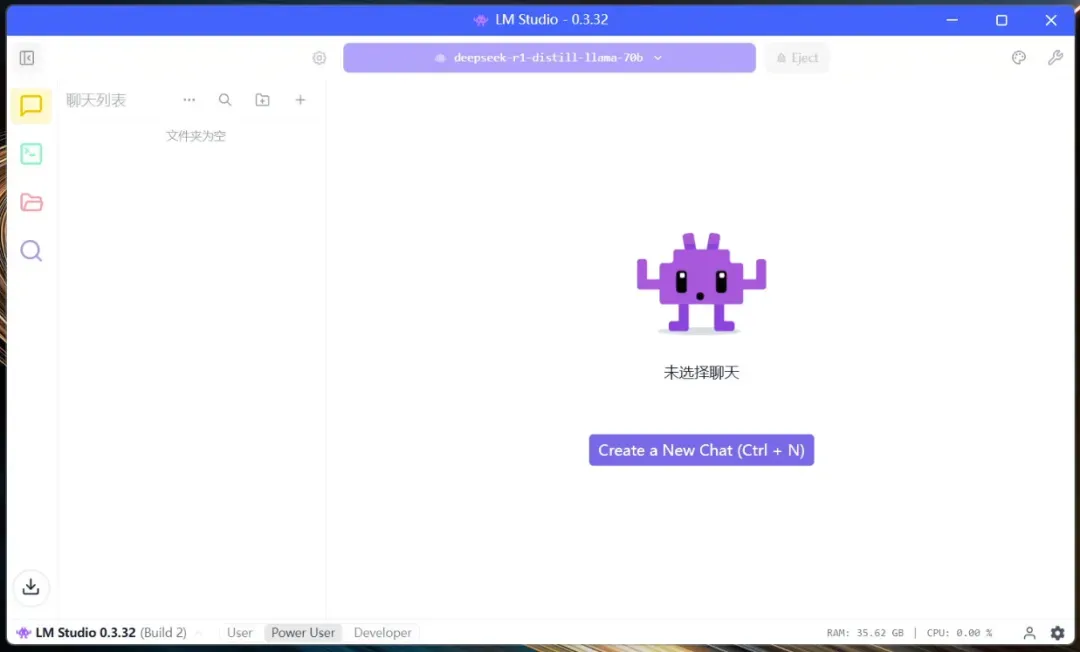Viewport: 1080px width, 652px height.
Task: Open the appearance palette icon
Action: (1019, 58)
